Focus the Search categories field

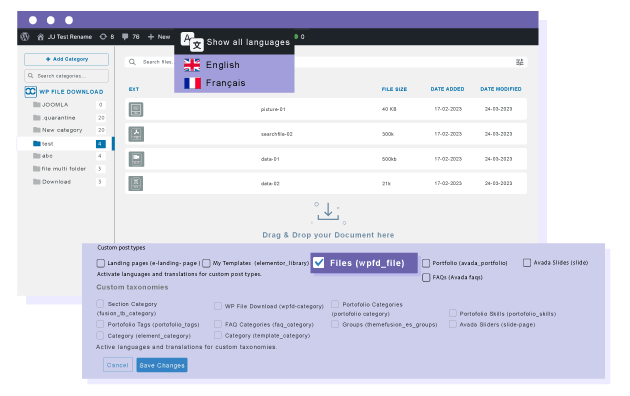[66, 76]
